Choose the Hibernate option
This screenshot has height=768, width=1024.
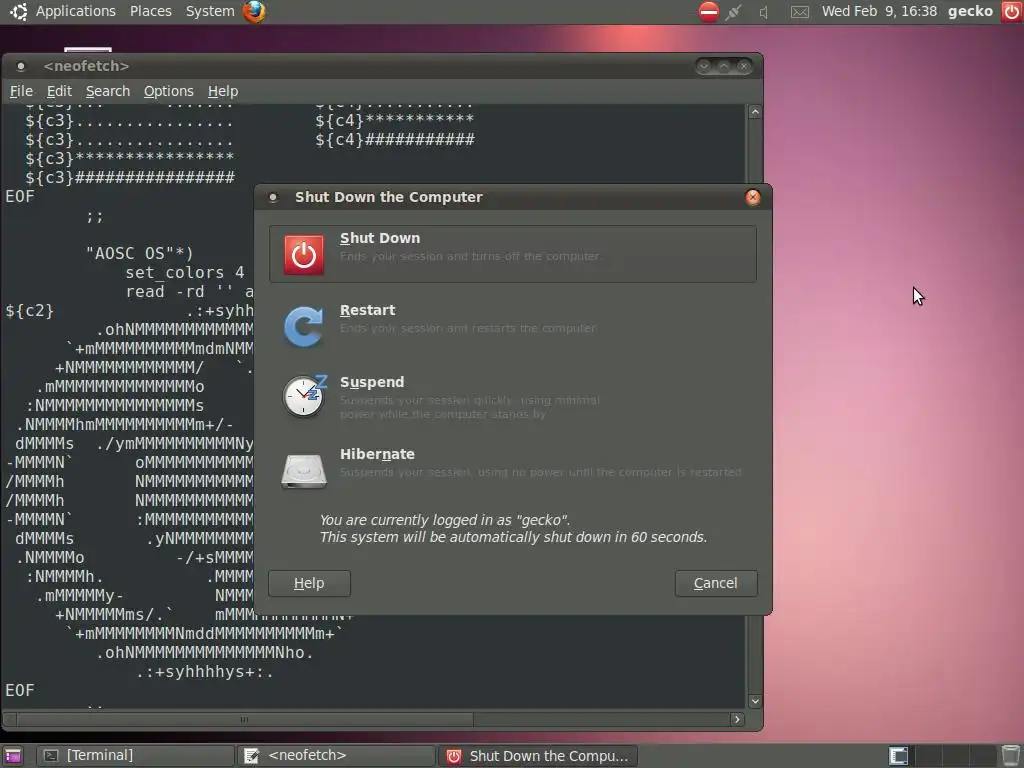click(513, 470)
